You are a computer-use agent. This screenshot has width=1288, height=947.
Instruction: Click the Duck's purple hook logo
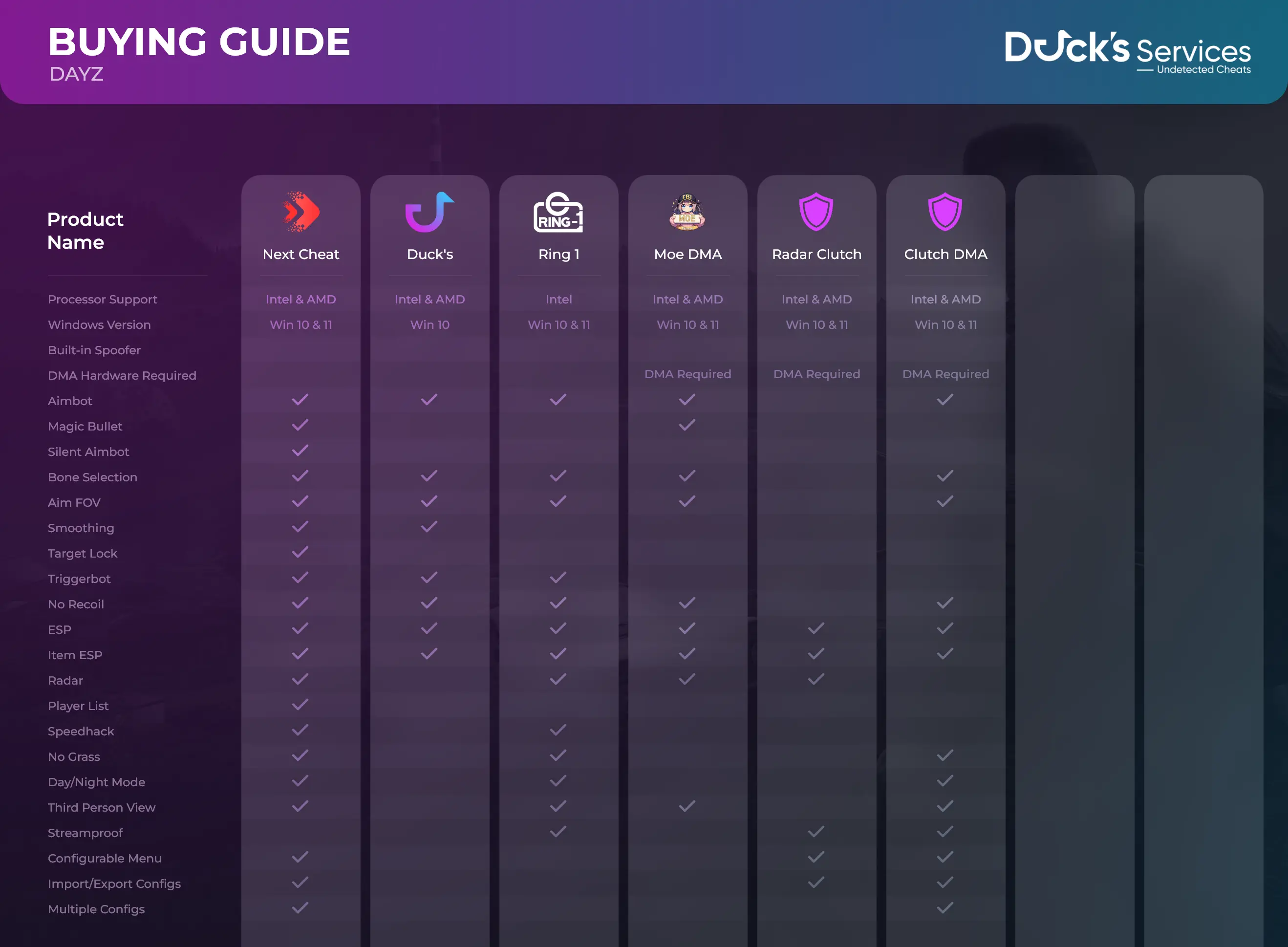(429, 212)
